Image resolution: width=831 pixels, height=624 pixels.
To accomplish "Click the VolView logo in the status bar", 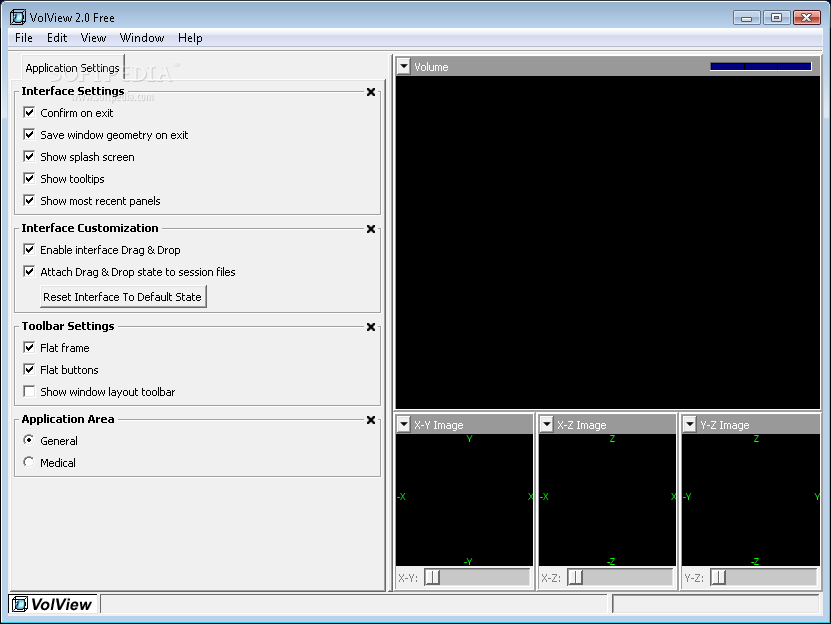I will coord(52,604).
